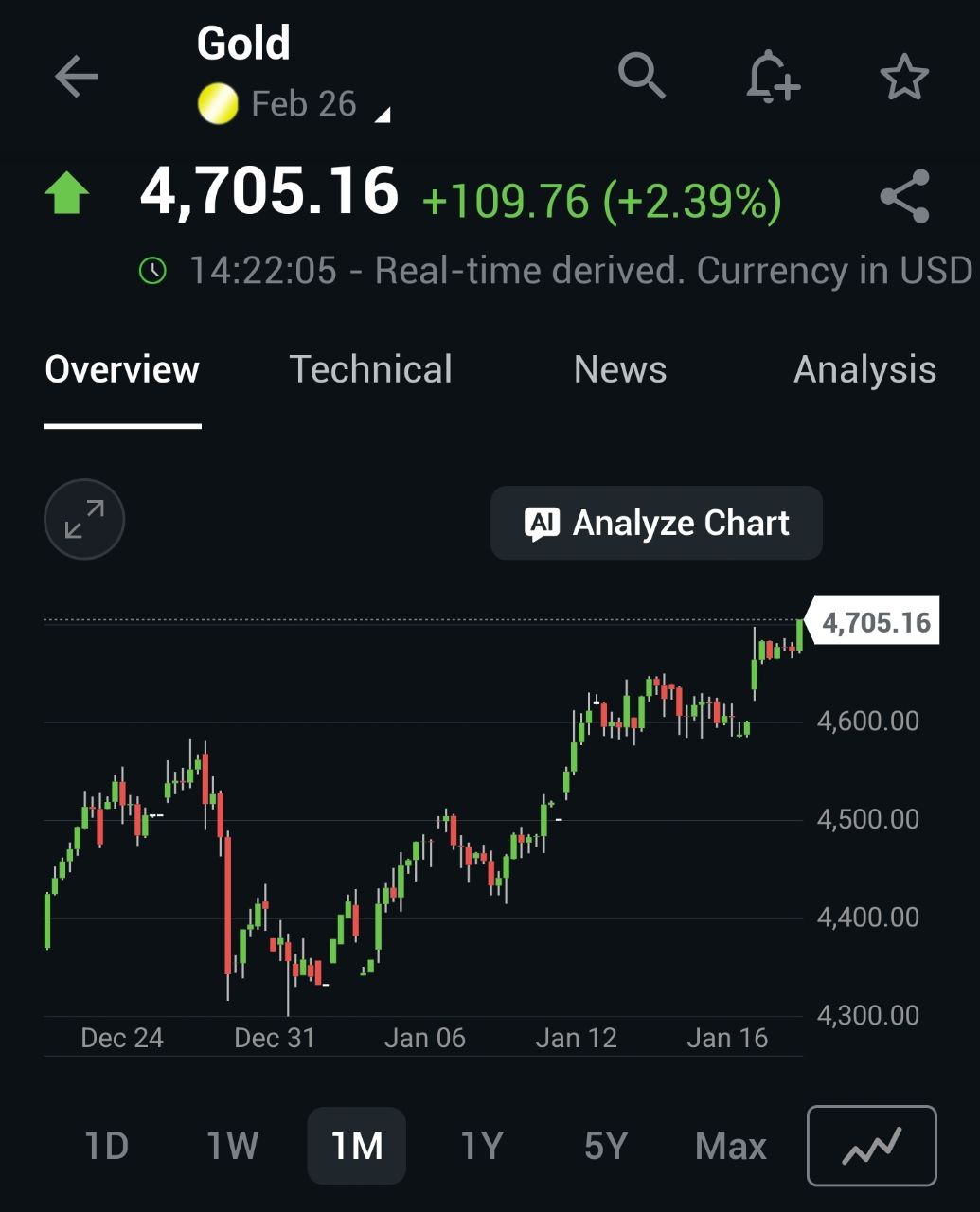
Task: Go to the Analysis tab
Action: 864,369
